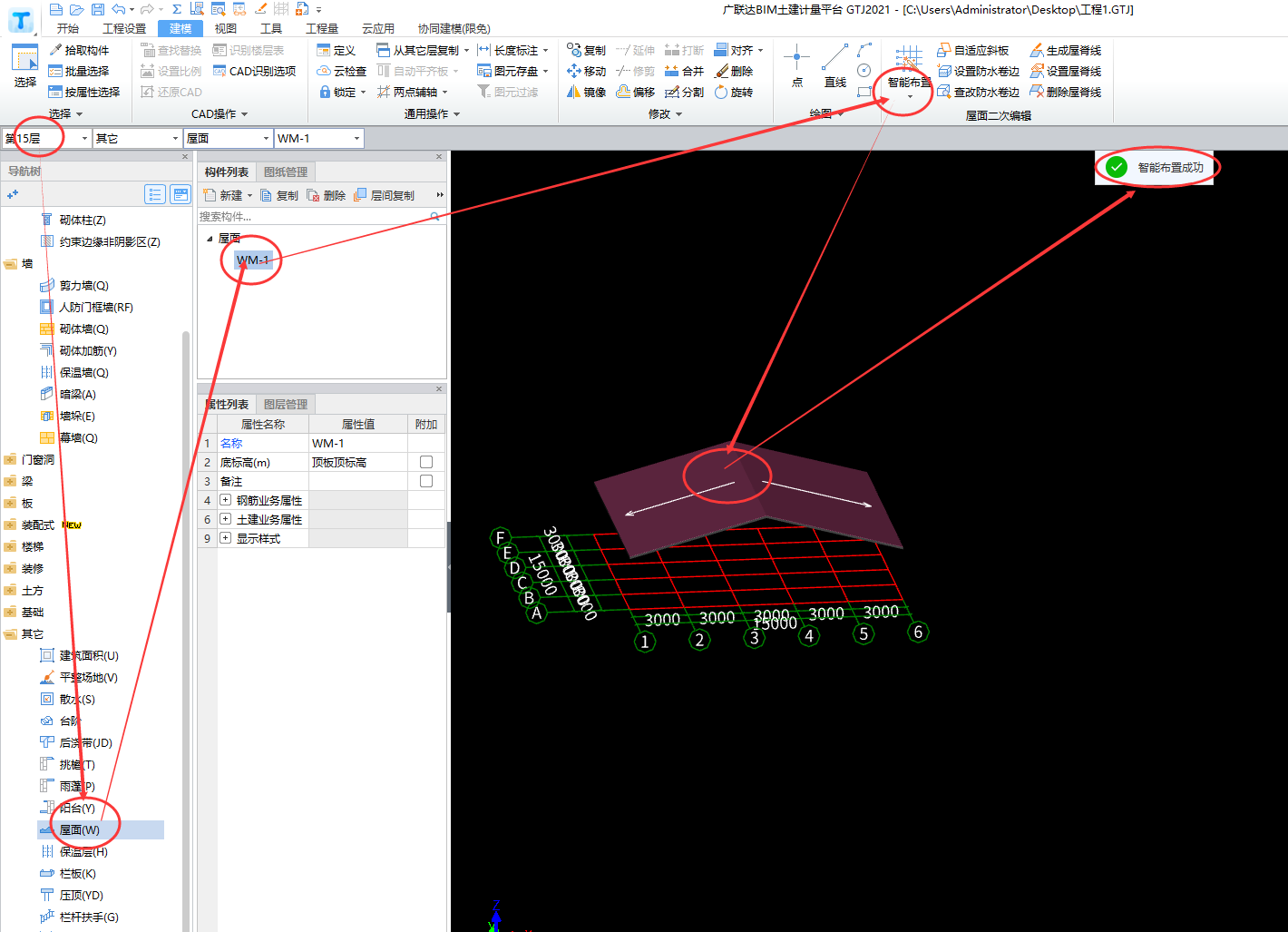Toggle 附加 checkbox for 备注 row
1288x932 pixels.
[x=426, y=481]
